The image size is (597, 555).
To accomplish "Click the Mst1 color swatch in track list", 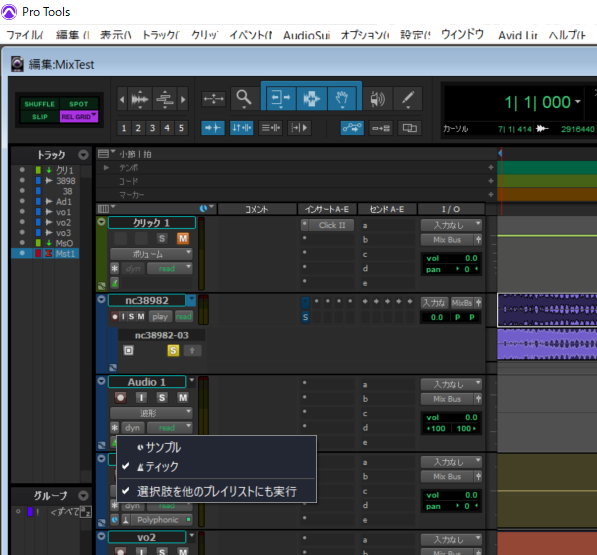I will (38, 254).
